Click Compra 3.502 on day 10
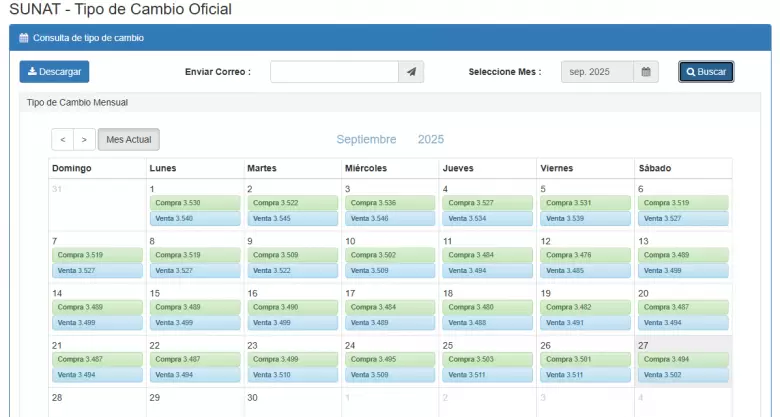This screenshot has width=780, height=417. pyautogui.click(x=390, y=255)
